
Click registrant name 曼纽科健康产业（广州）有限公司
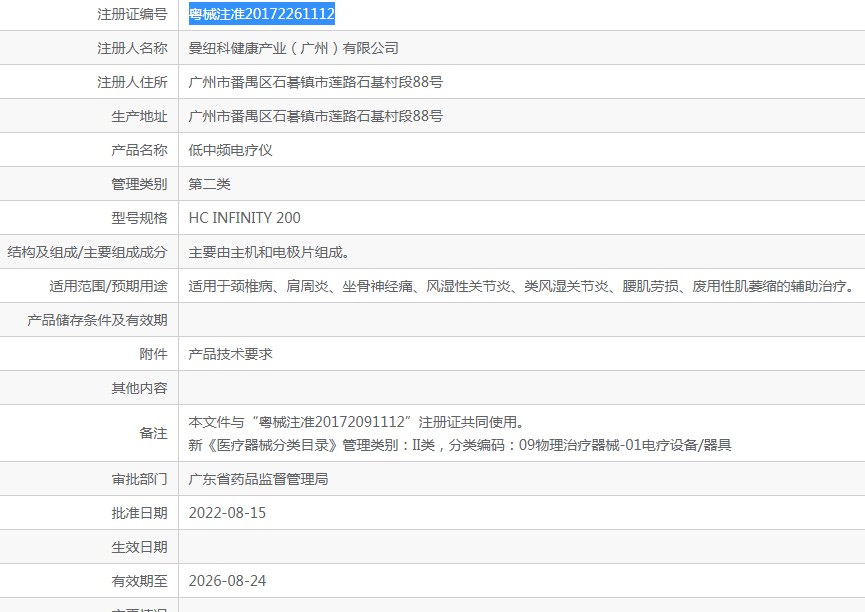(x=293, y=48)
